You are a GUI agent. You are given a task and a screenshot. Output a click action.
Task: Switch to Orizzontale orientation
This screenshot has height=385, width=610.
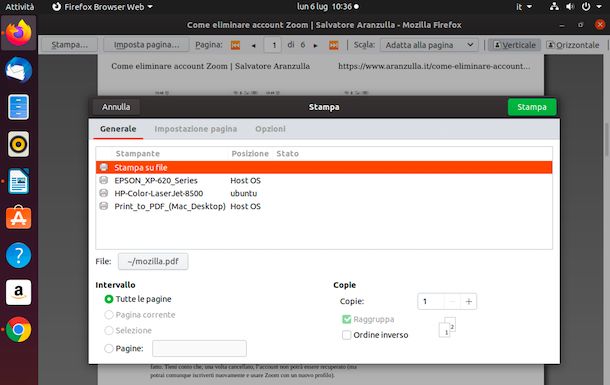[573, 45]
